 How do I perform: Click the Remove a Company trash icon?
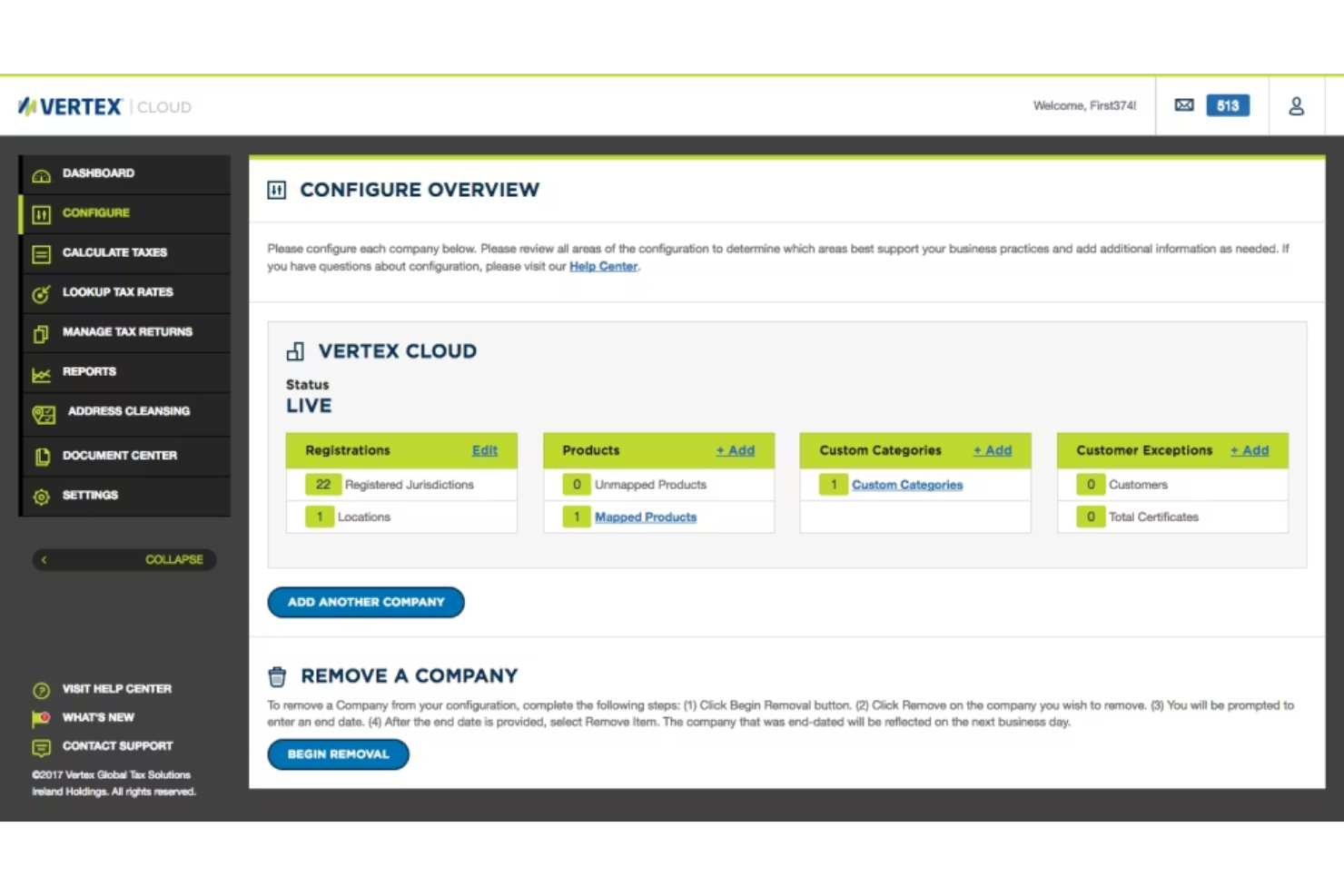click(x=277, y=676)
